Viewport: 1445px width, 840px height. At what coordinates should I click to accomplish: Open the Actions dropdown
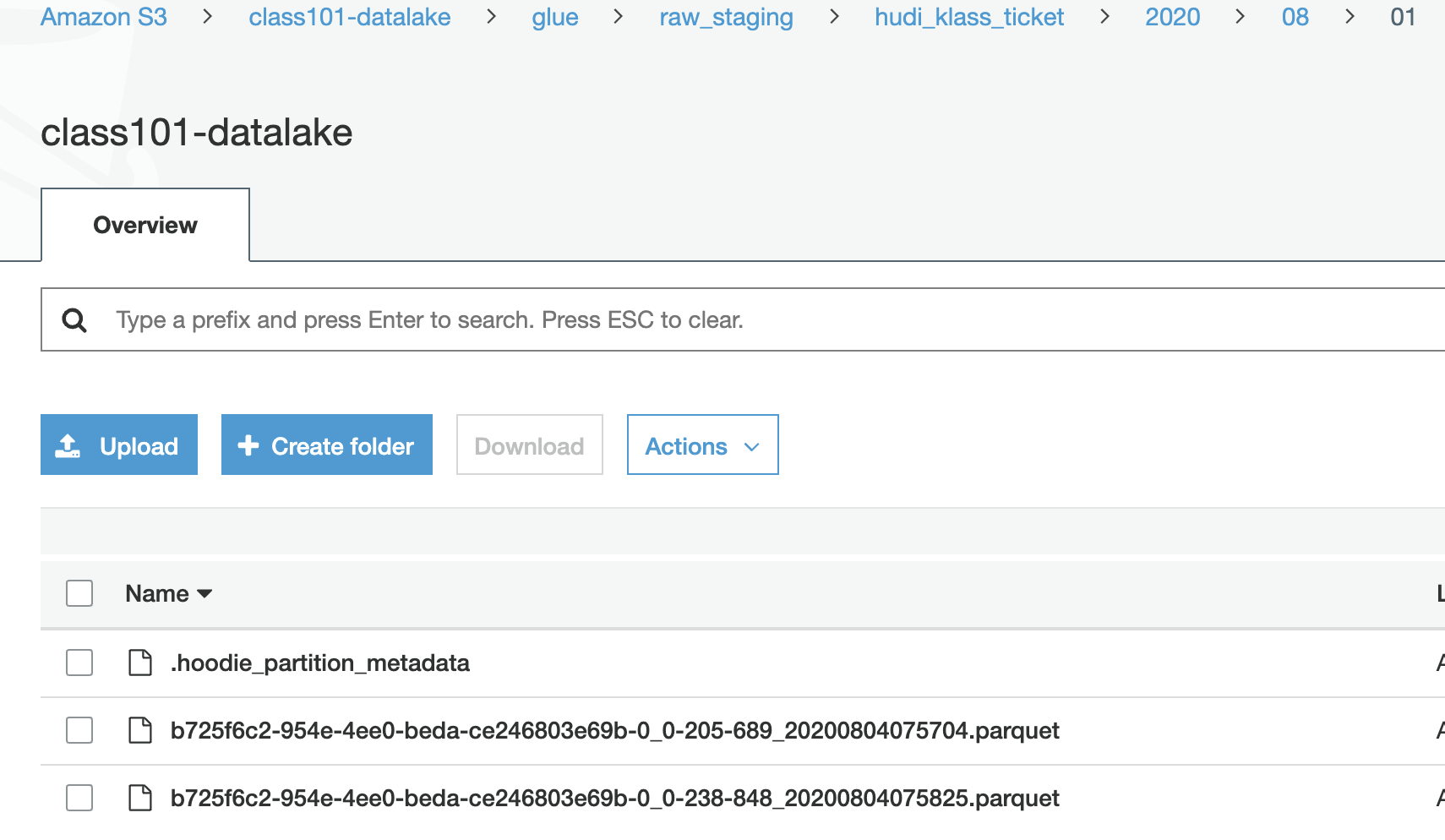(702, 445)
